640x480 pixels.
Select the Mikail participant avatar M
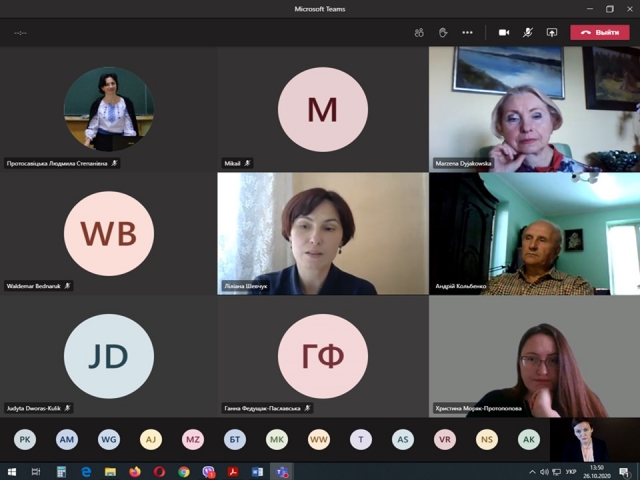pos(323,109)
